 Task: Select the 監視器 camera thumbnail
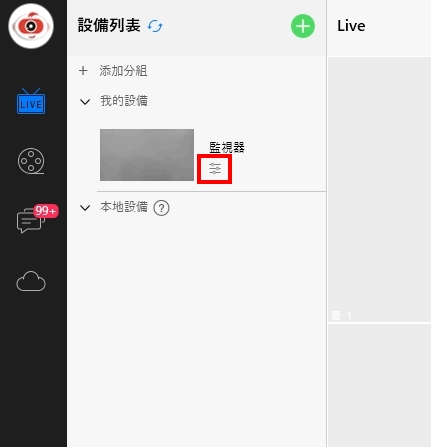pyautogui.click(x=147, y=155)
